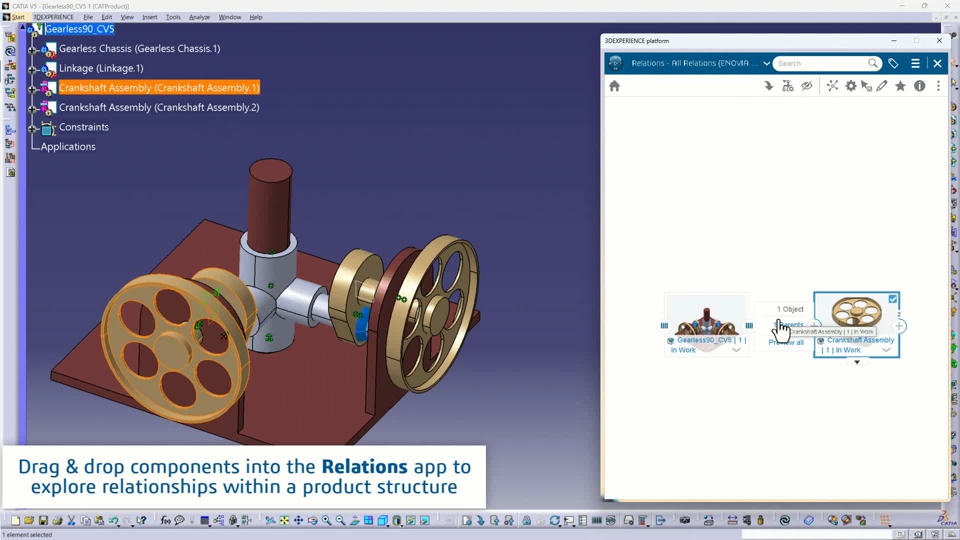The width and height of the screenshot is (960, 540).
Task: Click the Home icon in Relations panel
Action: pos(615,86)
